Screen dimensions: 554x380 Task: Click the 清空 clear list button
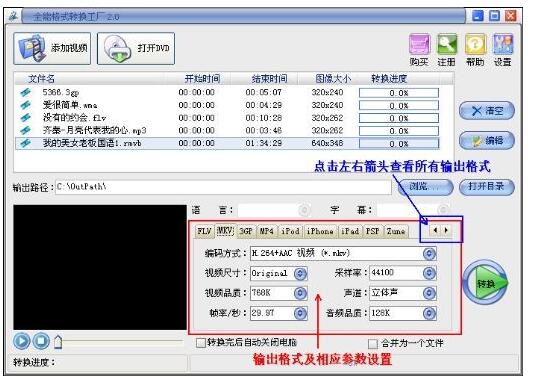click(x=487, y=111)
